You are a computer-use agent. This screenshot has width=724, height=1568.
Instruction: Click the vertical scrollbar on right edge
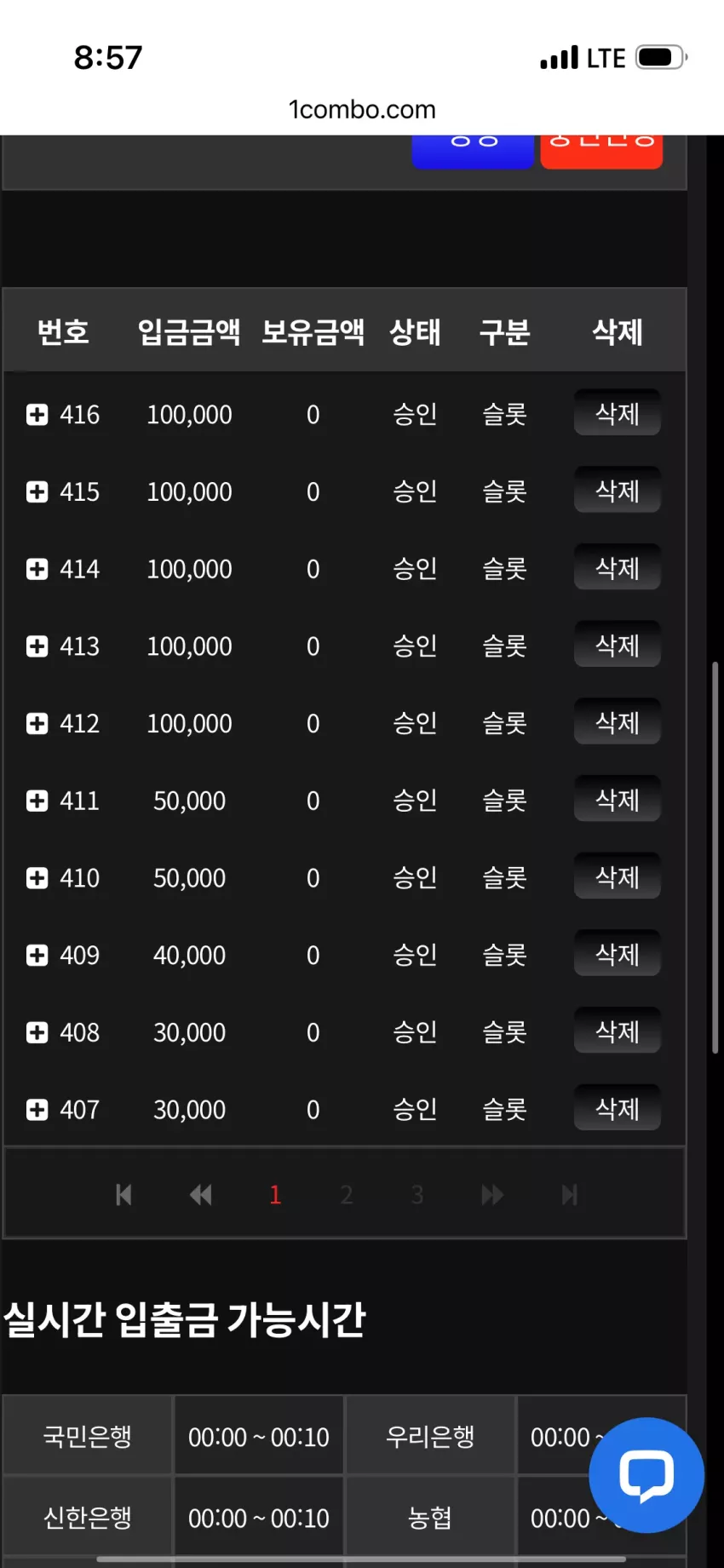point(715,858)
